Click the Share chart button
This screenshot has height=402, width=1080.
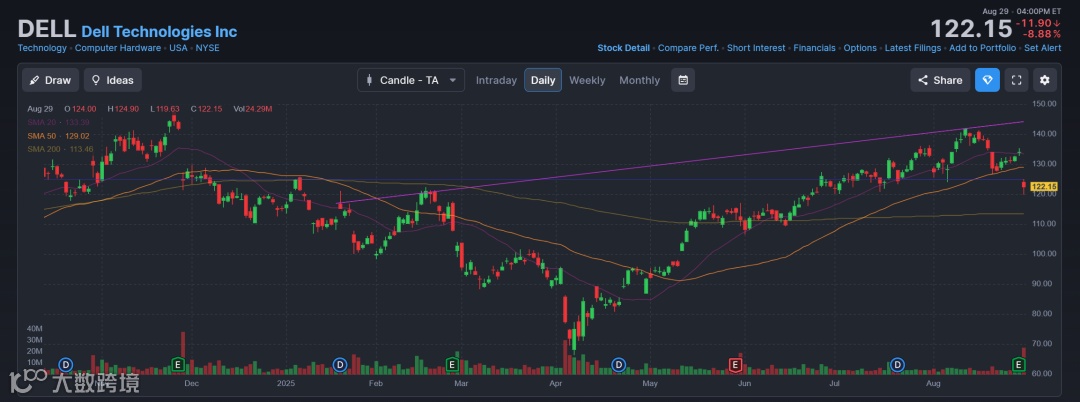[939, 80]
